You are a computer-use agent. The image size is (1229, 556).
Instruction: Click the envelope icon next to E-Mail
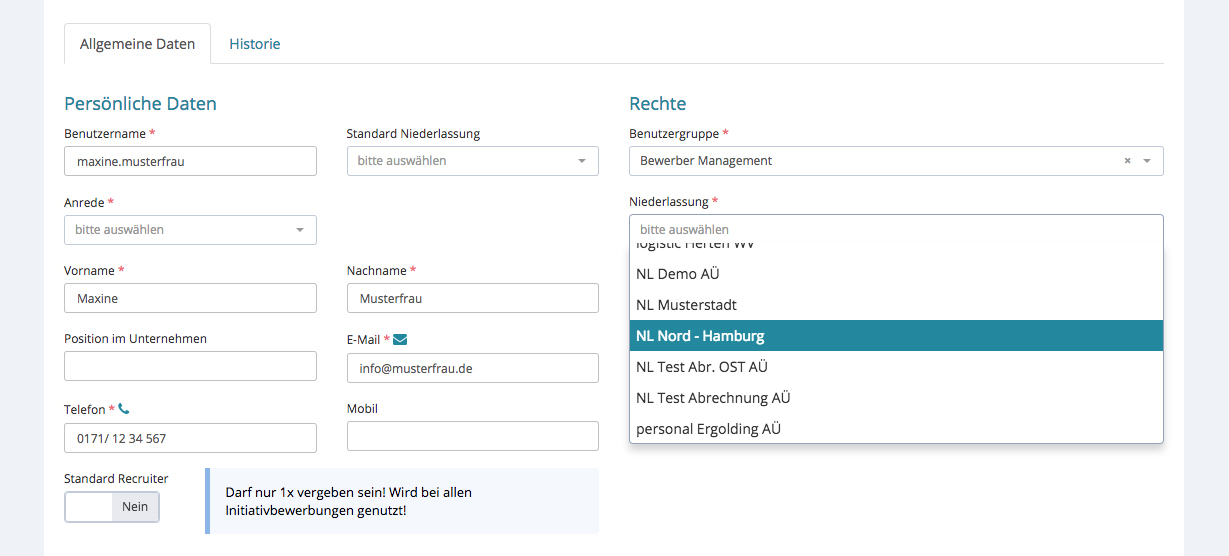pos(400,340)
